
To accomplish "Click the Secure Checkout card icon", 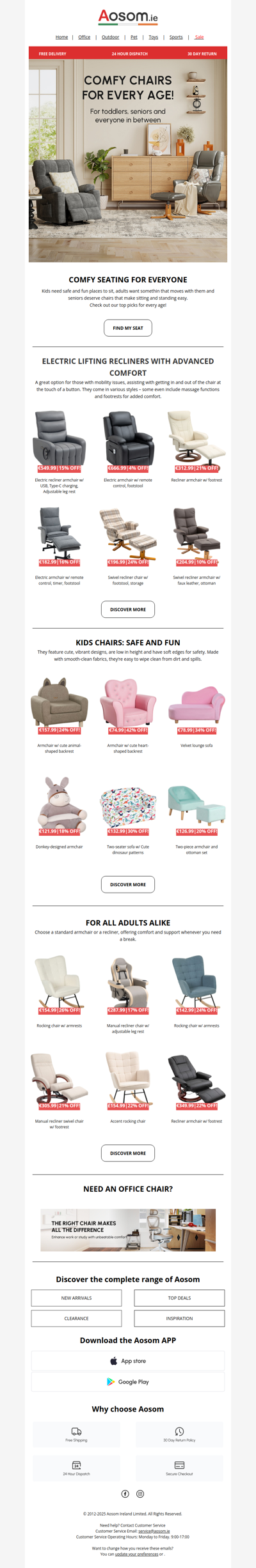I will (x=179, y=1465).
